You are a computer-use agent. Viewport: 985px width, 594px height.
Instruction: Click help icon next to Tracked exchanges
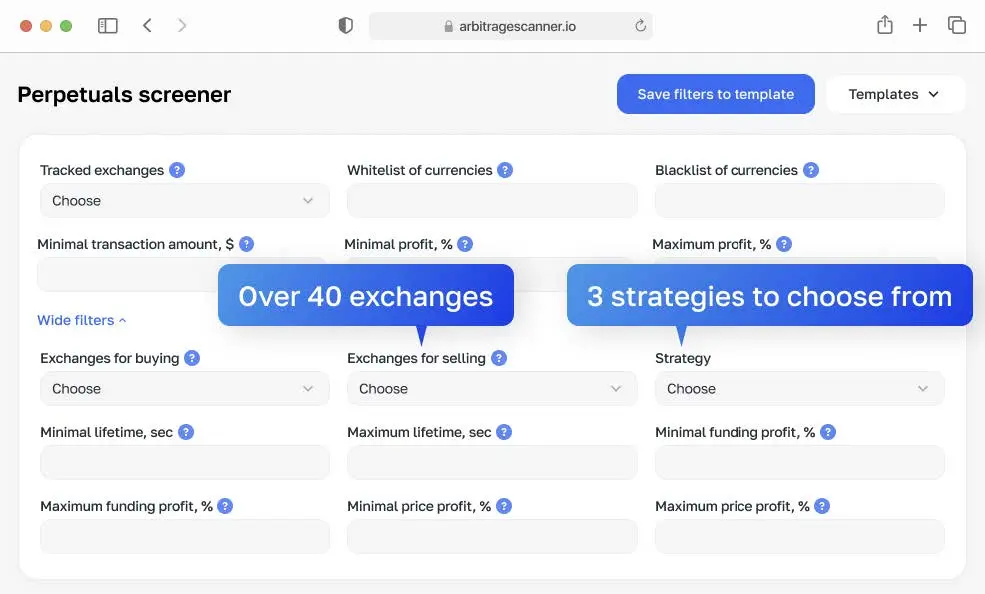pos(177,170)
